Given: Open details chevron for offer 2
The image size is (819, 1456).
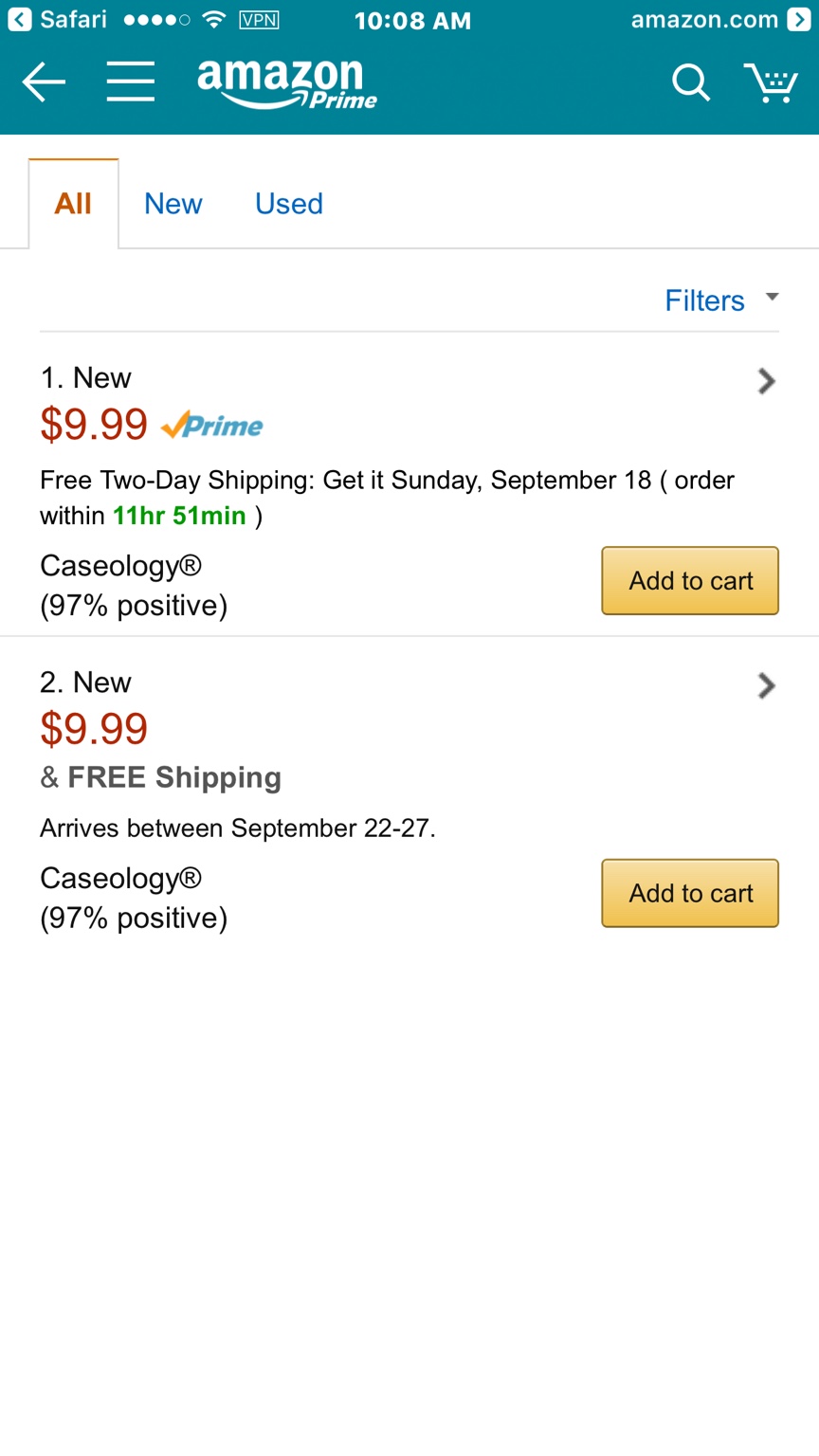Looking at the screenshot, I should pos(766,685).
